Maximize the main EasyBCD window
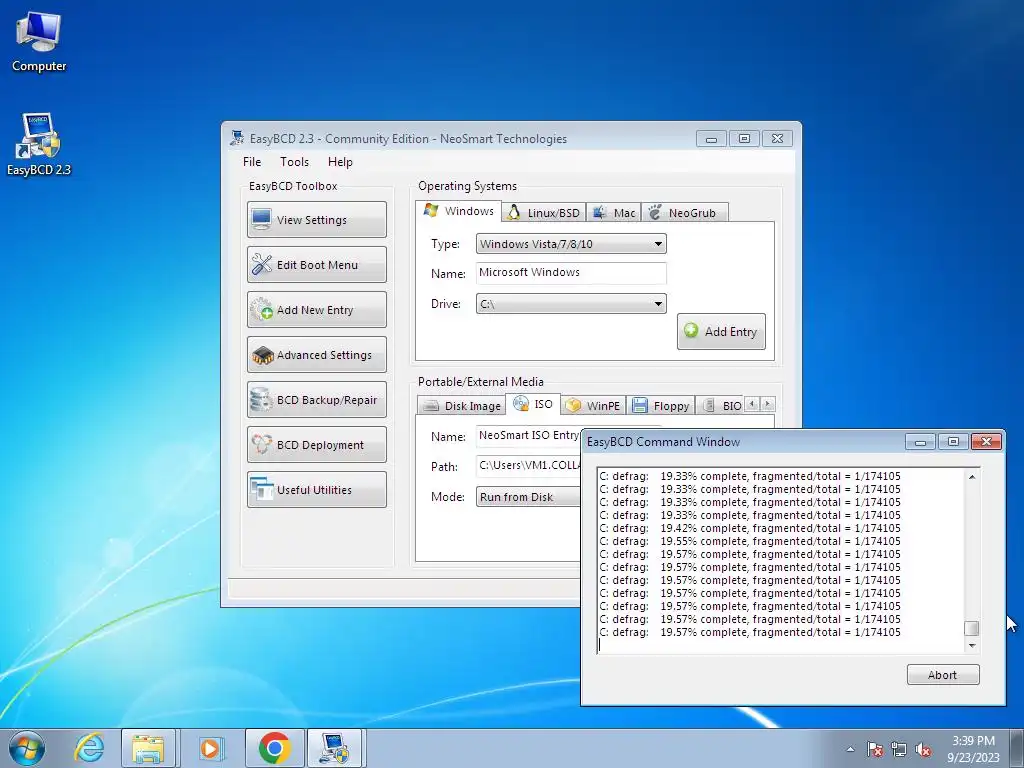 744,138
